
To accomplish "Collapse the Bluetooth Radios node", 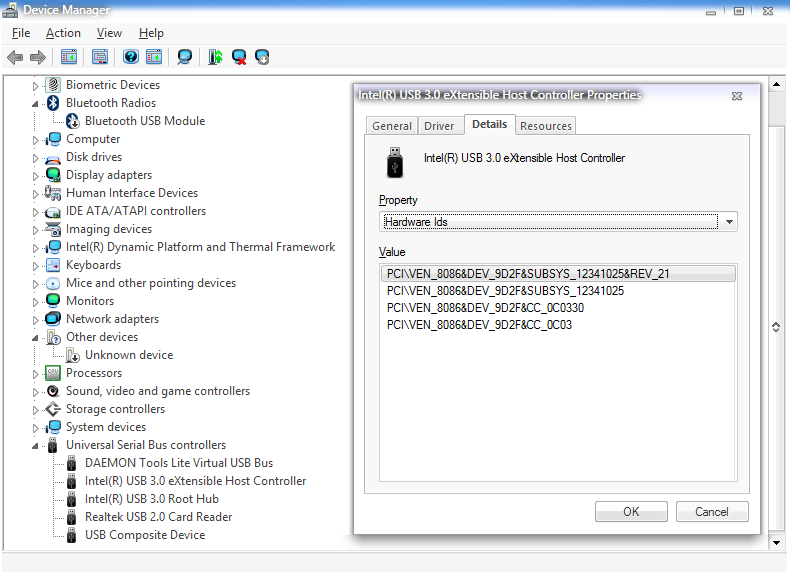I will [35, 104].
